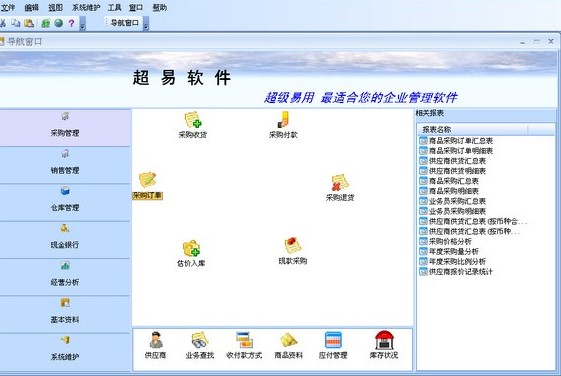
Task: Select 仓库管理 in the left sidebar
Action: (x=65, y=202)
